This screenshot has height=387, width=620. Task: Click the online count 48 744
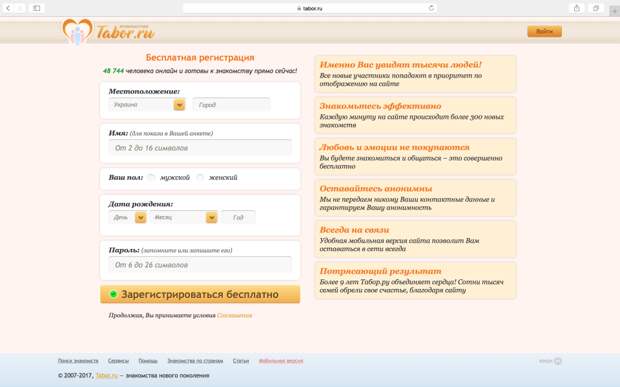[x=113, y=71]
